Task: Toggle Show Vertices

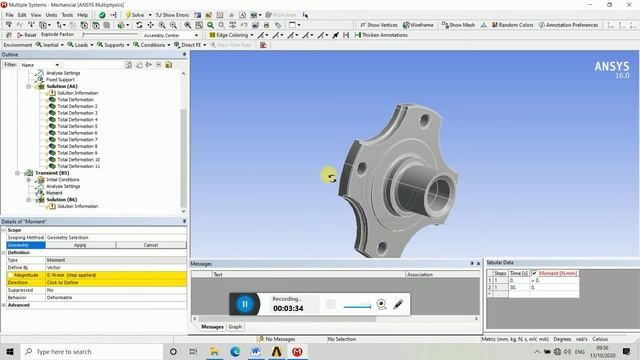Action: click(x=378, y=25)
